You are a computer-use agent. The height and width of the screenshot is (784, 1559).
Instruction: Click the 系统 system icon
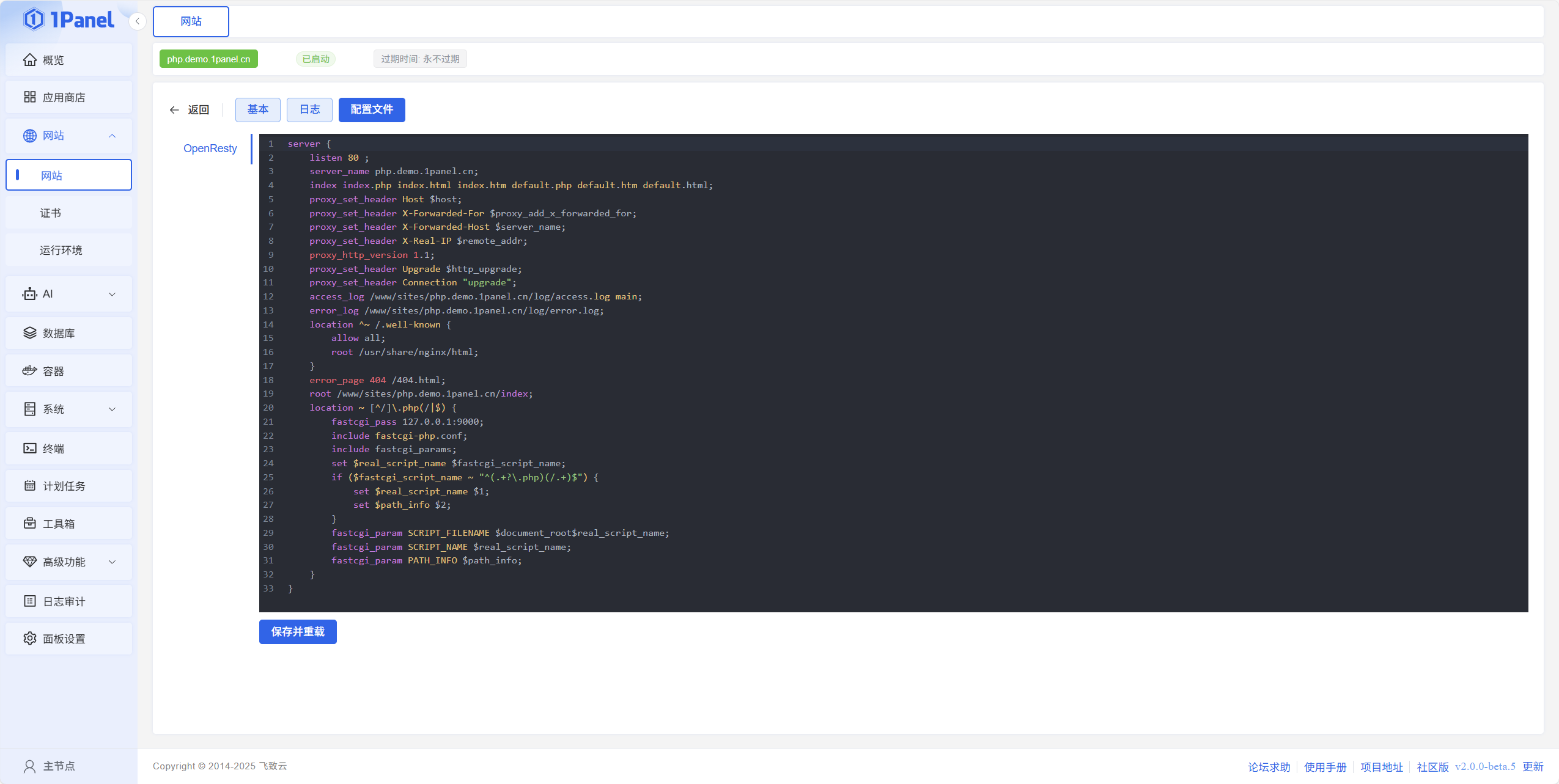click(x=30, y=409)
